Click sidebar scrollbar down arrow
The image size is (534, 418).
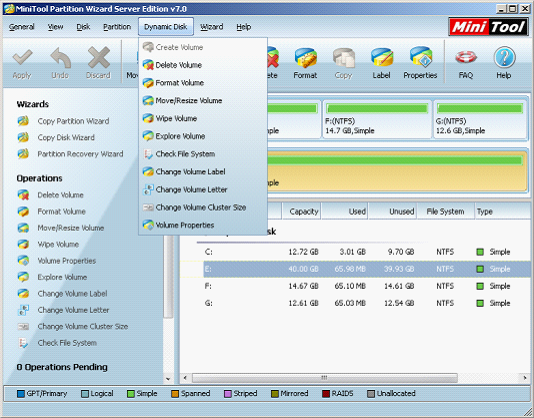(168, 378)
